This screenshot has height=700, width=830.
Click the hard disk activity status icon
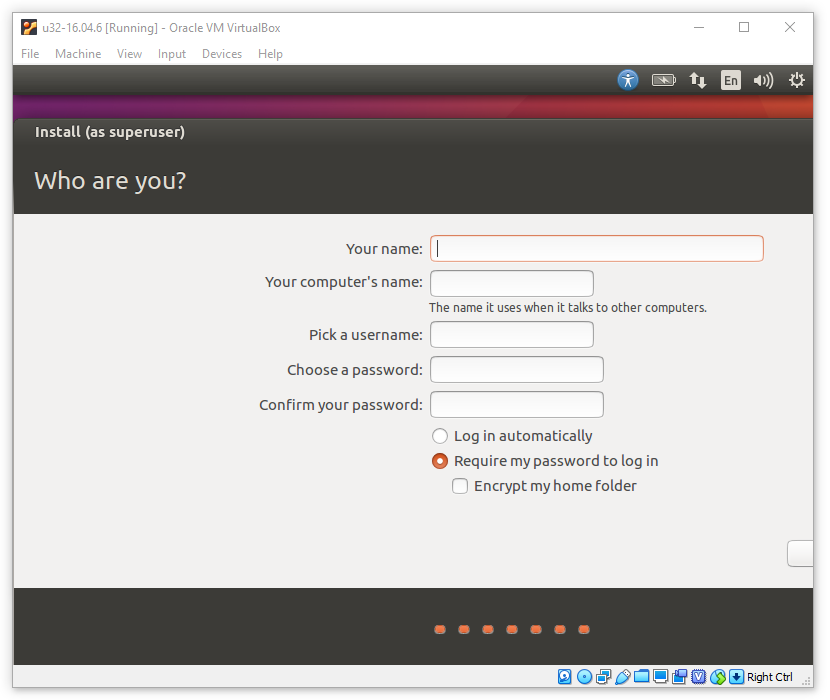click(x=565, y=677)
